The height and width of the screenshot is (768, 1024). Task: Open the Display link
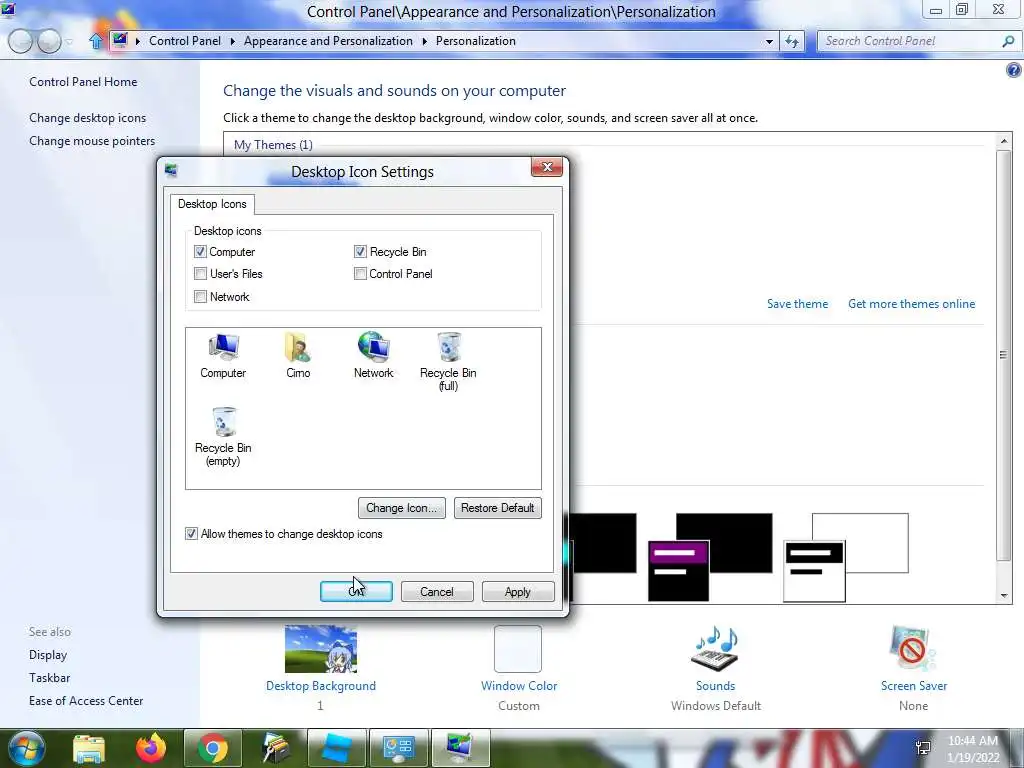click(x=48, y=655)
